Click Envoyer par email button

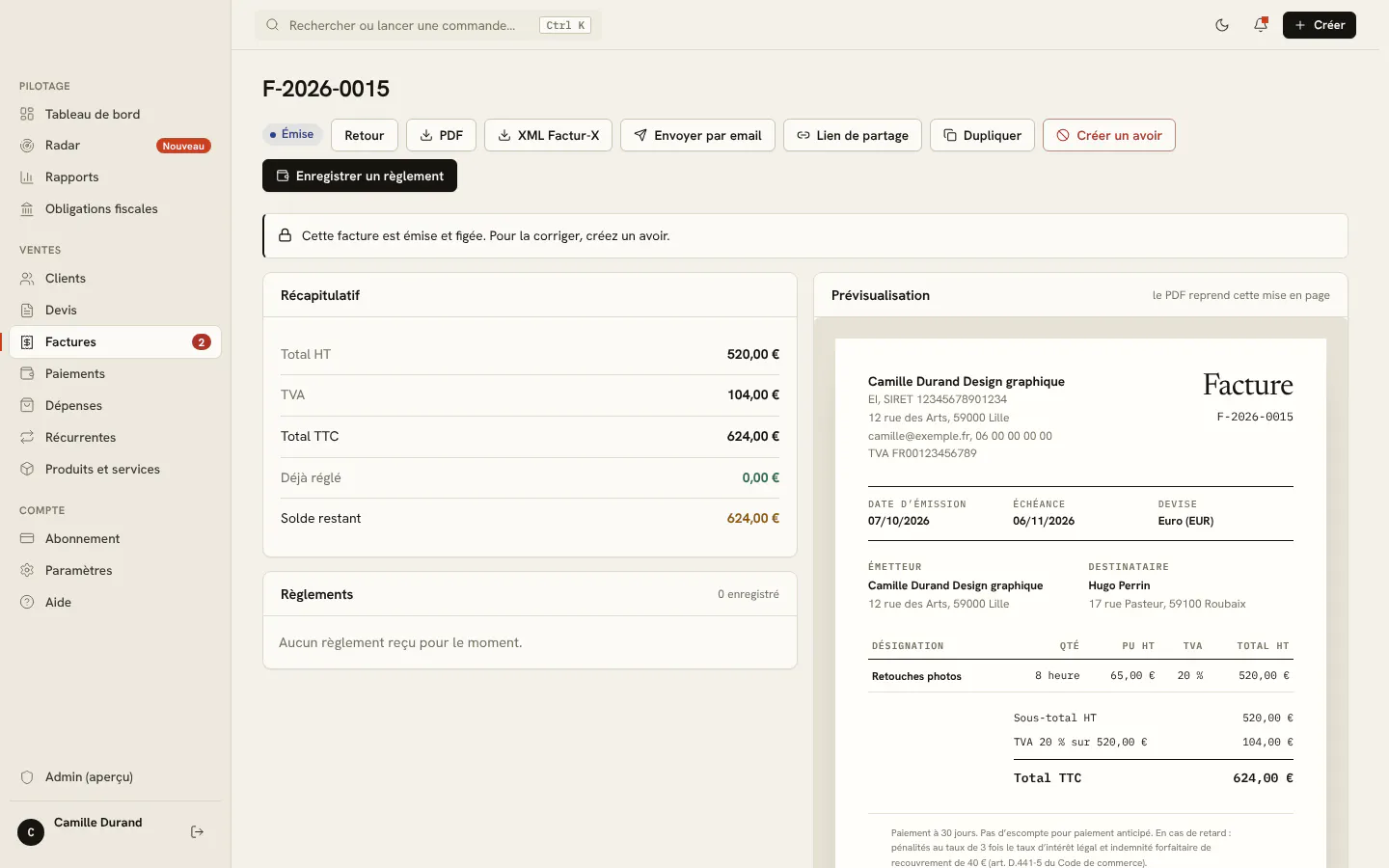(x=697, y=135)
